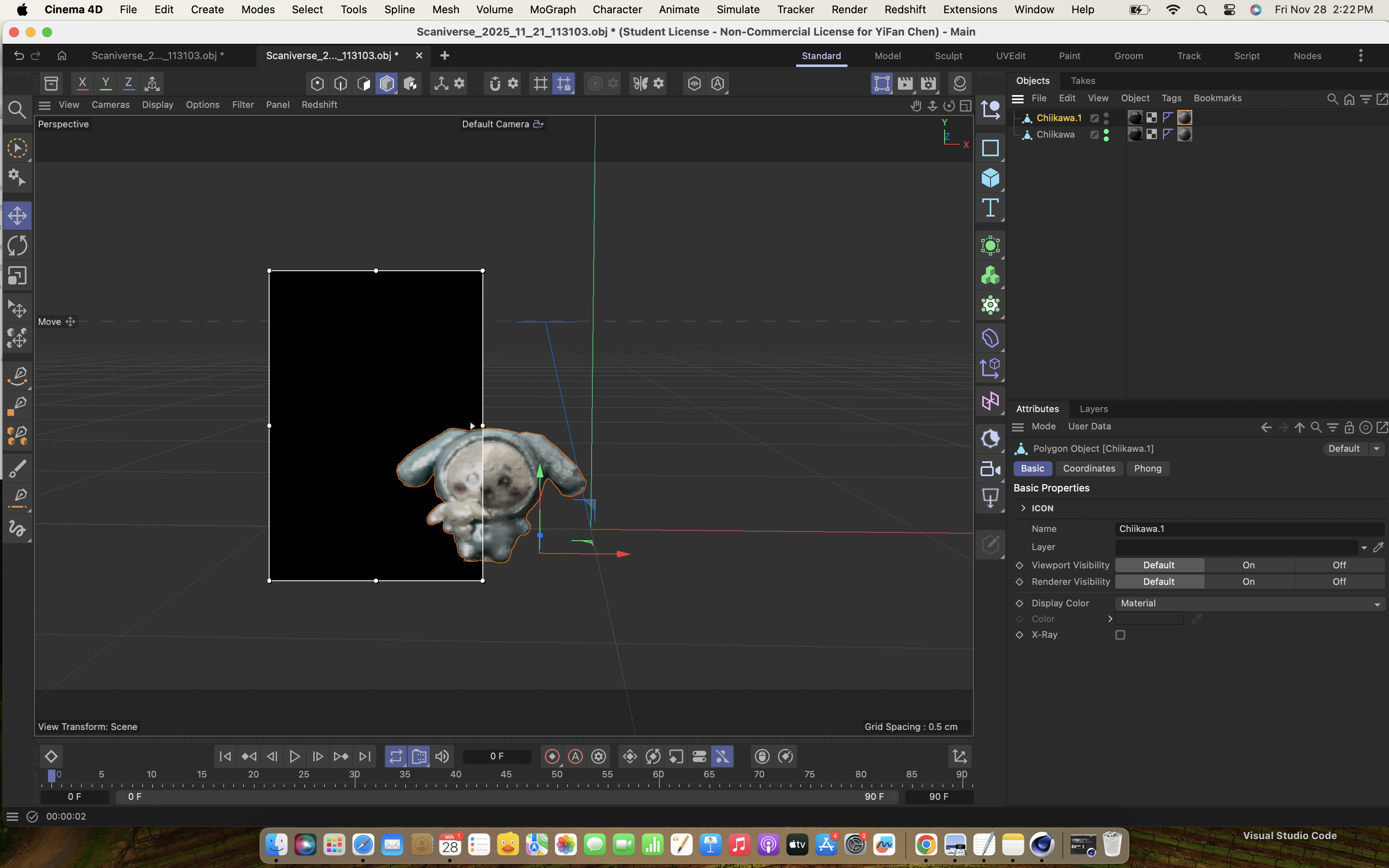The image size is (1389, 868).
Task: Switch to the Sculpt layout
Action: [948, 56]
